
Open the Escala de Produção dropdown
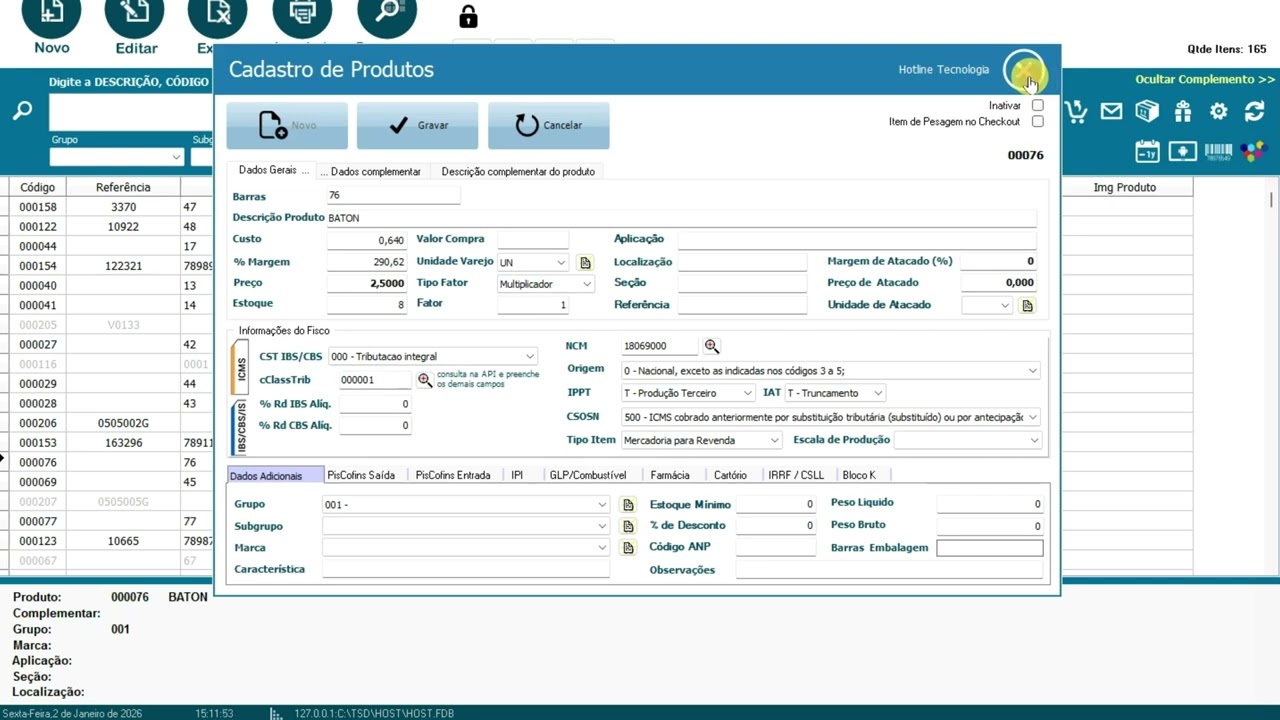pyautogui.click(x=1033, y=440)
